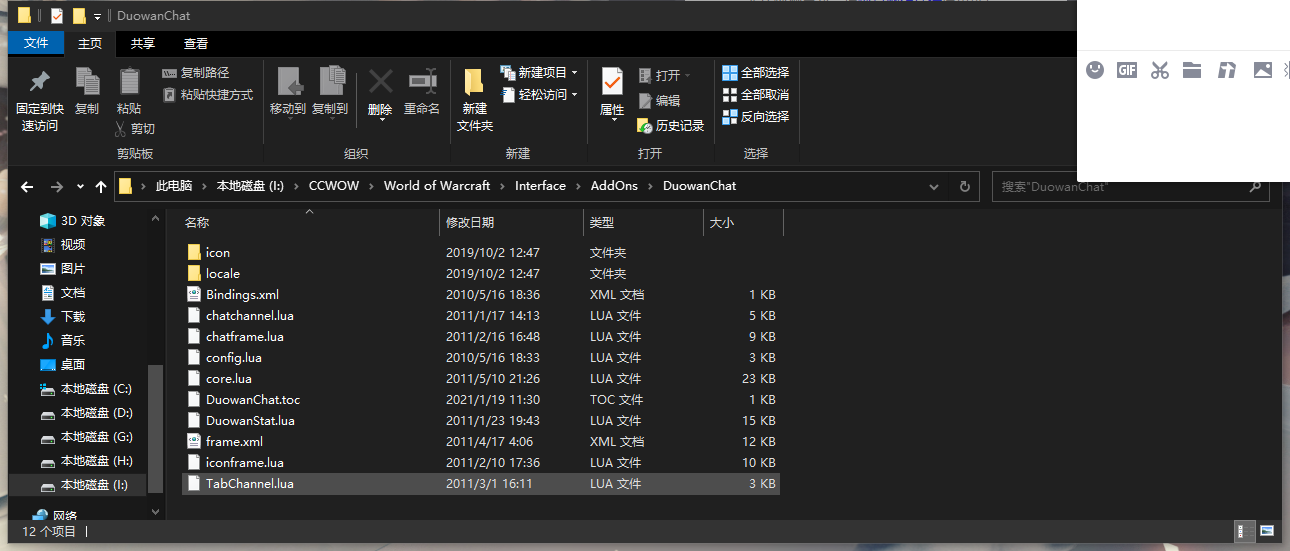The image size is (1290, 551).
Task: Click the Delete (删除) red X button
Action: (x=380, y=93)
